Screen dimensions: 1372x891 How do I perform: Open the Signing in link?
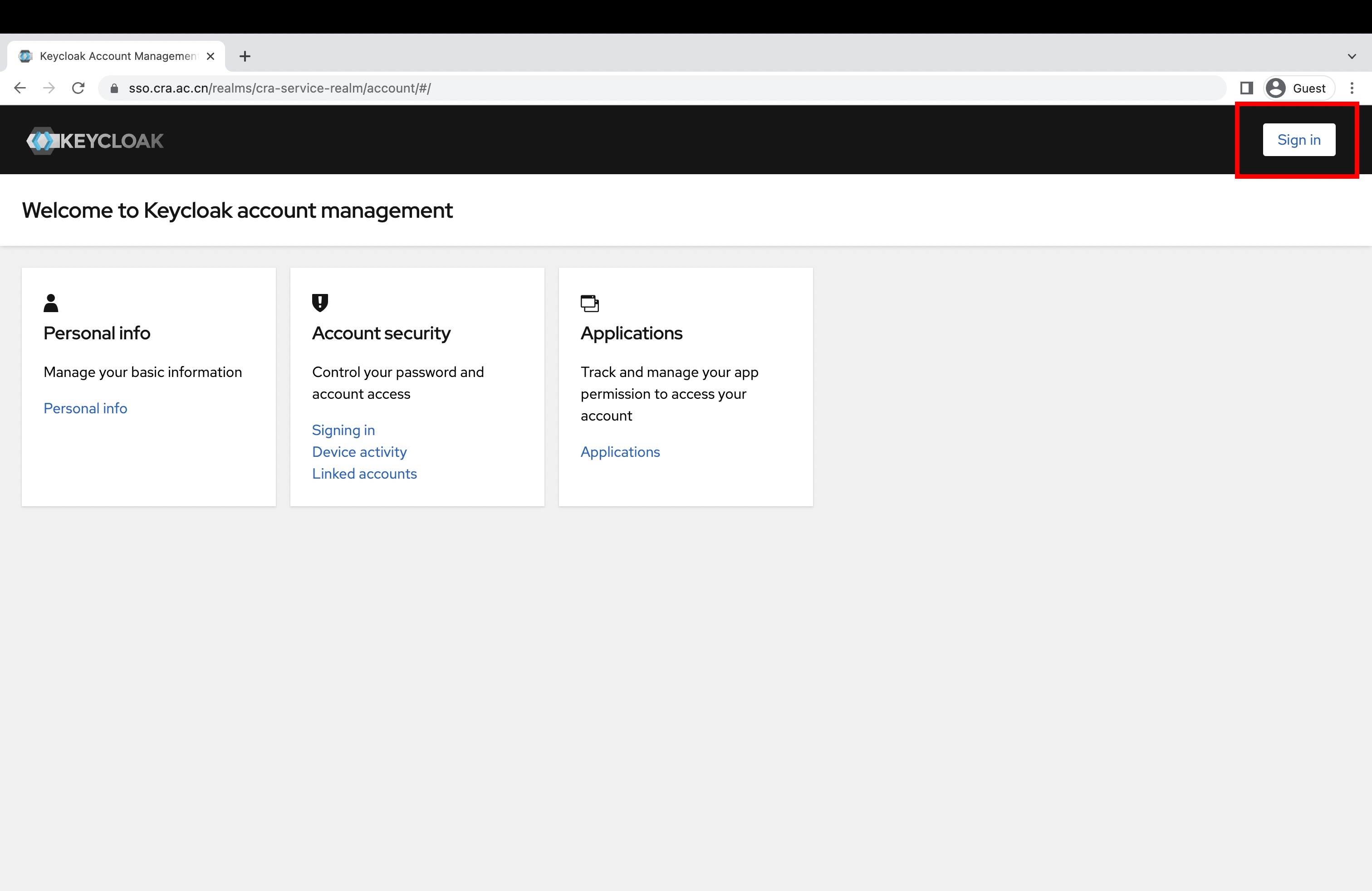(x=343, y=430)
